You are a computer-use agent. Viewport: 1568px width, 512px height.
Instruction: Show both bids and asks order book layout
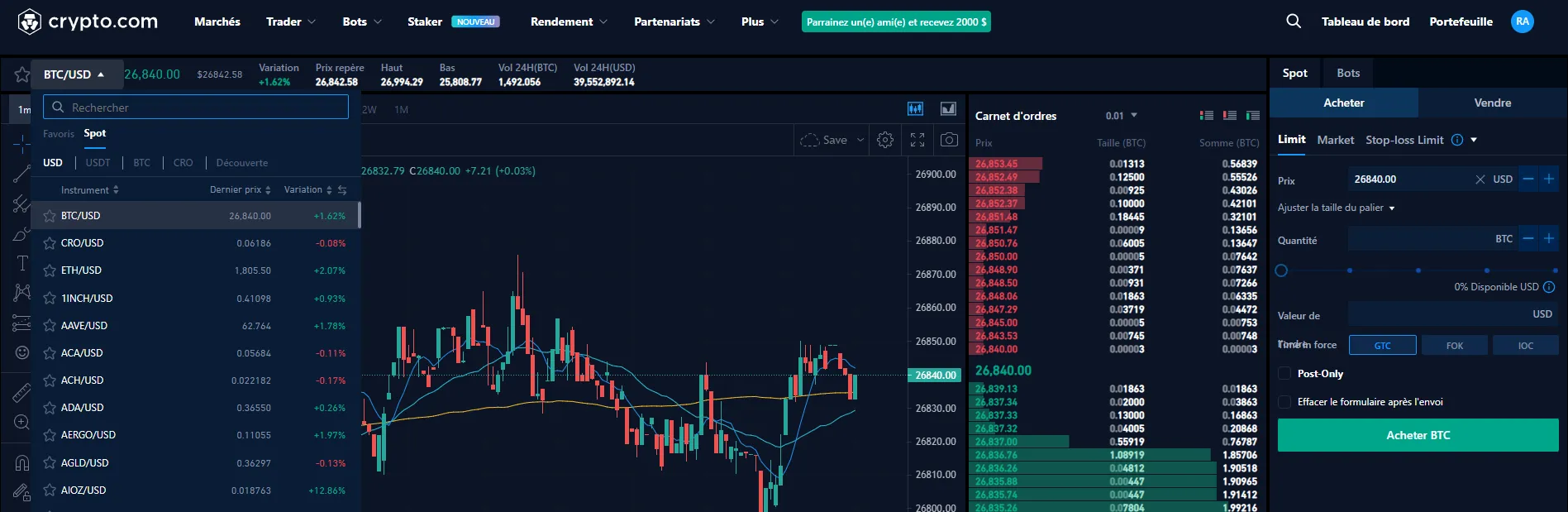[x=1207, y=116]
